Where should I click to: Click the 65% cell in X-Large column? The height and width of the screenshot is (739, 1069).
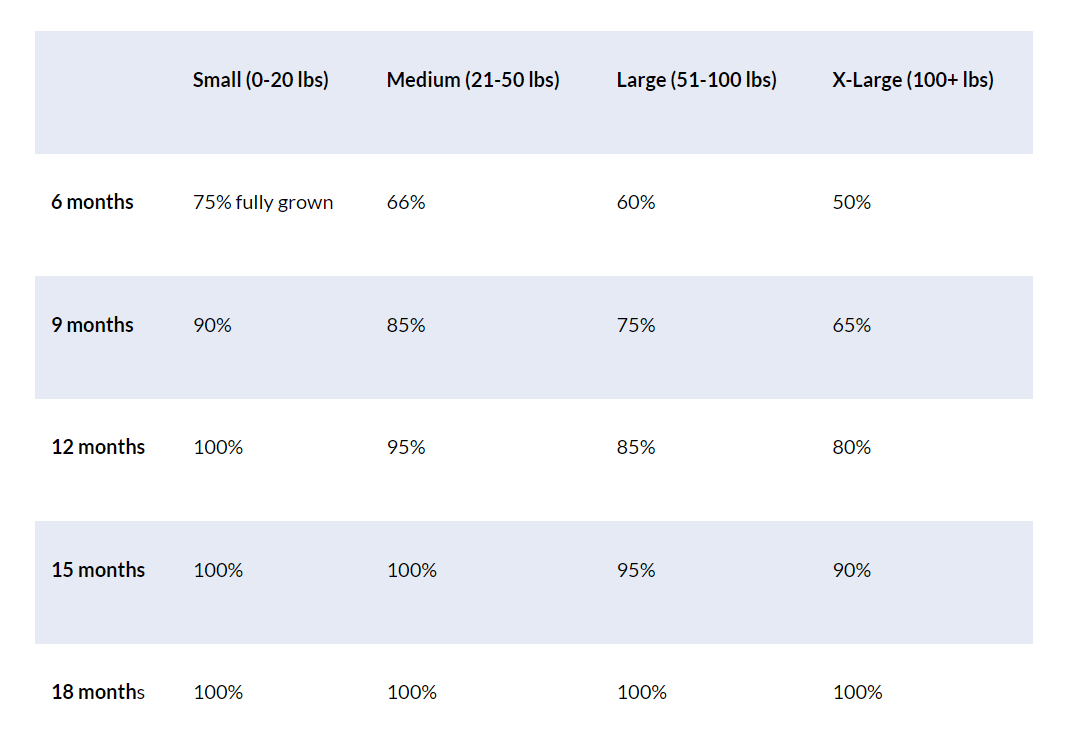[851, 325]
